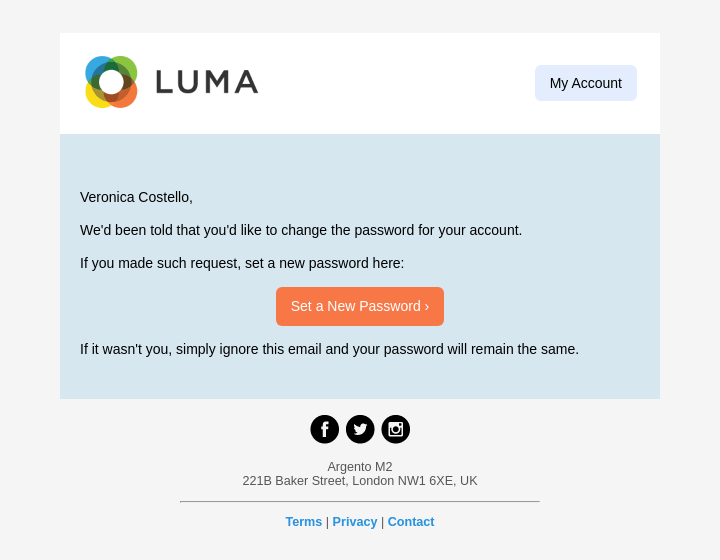Click the Luma colorful circle logo

click(111, 82)
